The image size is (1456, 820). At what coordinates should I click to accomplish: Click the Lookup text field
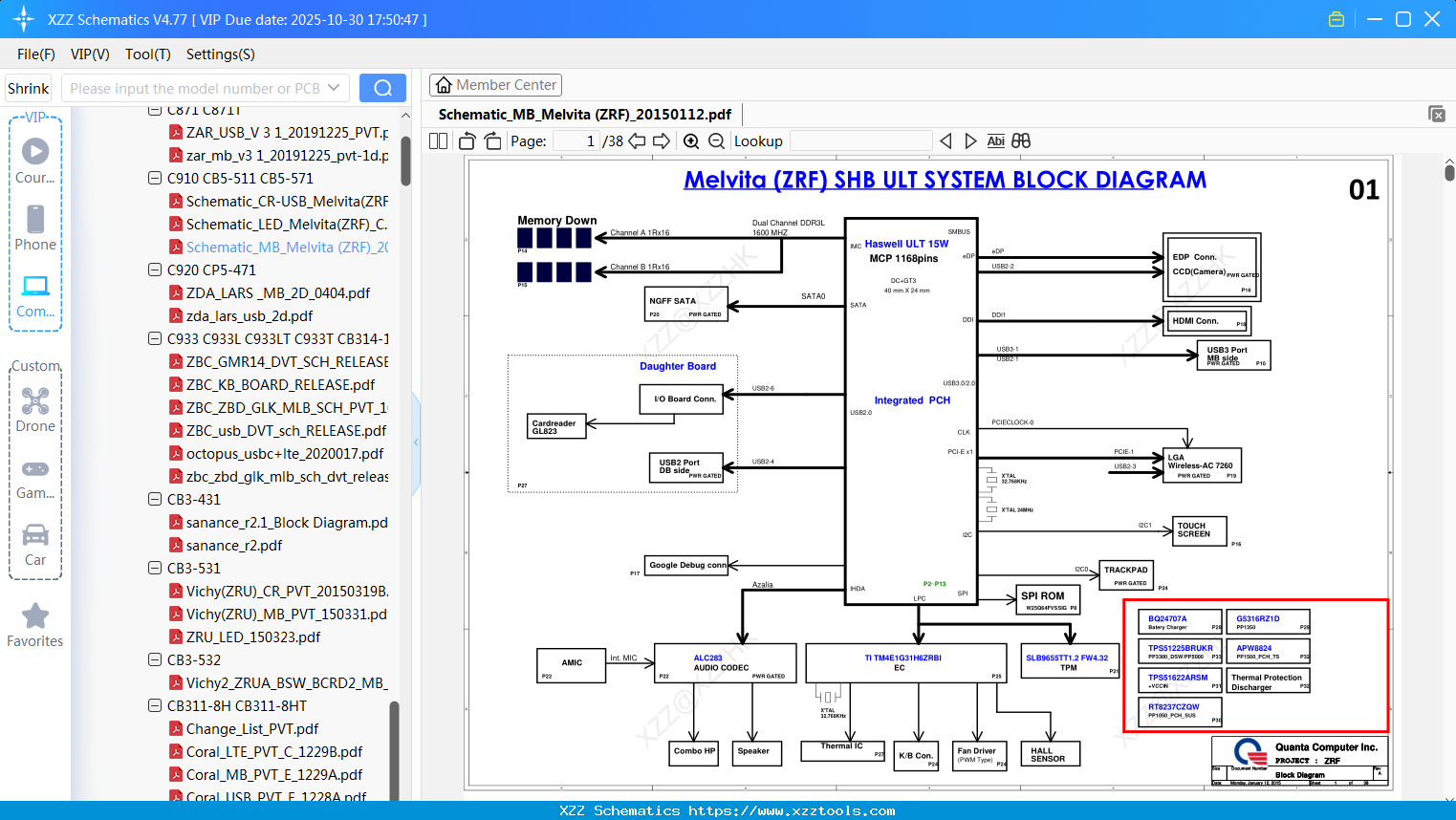(x=861, y=141)
